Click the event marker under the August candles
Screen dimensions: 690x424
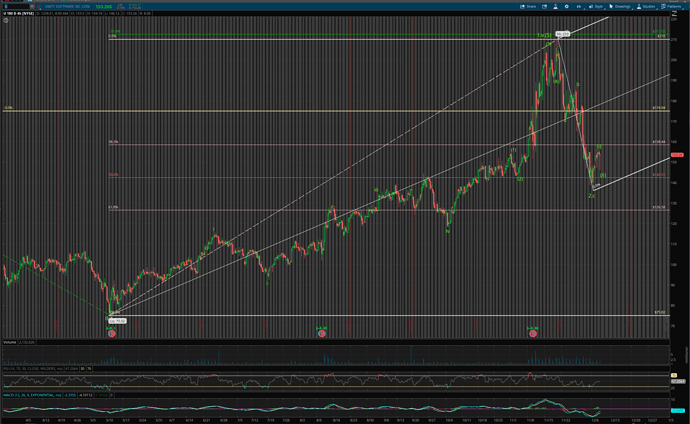pyautogui.click(x=322, y=333)
